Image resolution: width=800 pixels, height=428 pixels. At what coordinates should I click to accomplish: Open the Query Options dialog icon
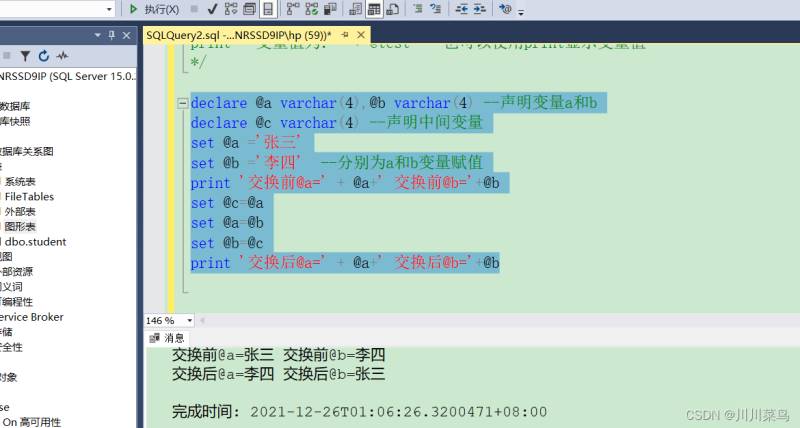[x=249, y=9]
